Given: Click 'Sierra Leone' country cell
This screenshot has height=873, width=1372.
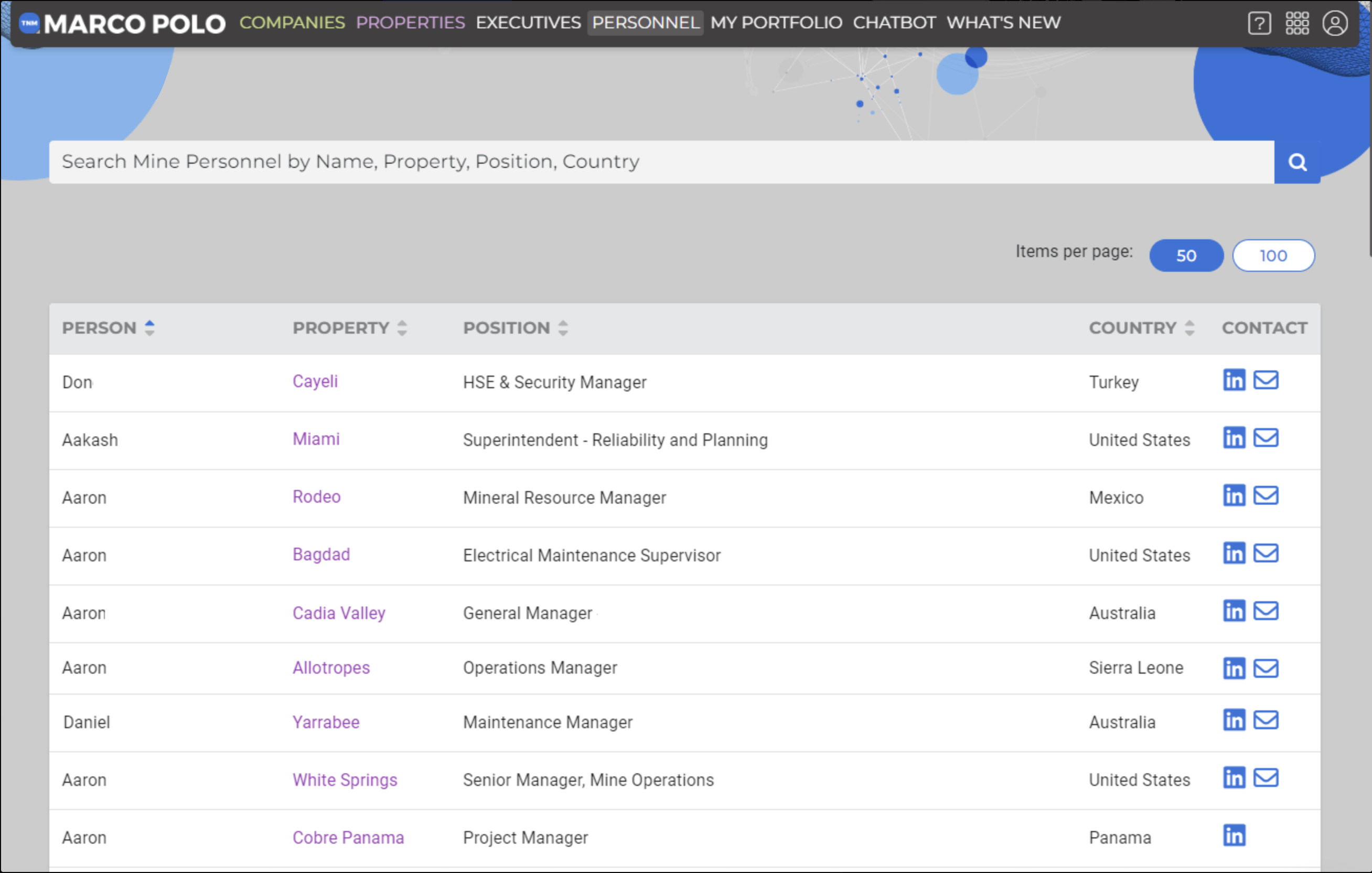Looking at the screenshot, I should (1136, 668).
